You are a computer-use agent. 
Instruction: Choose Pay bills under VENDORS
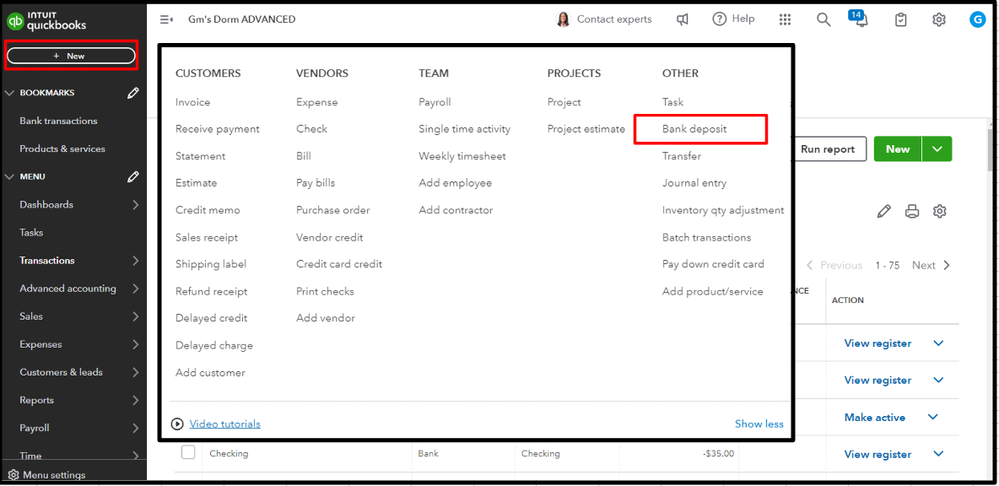click(315, 183)
